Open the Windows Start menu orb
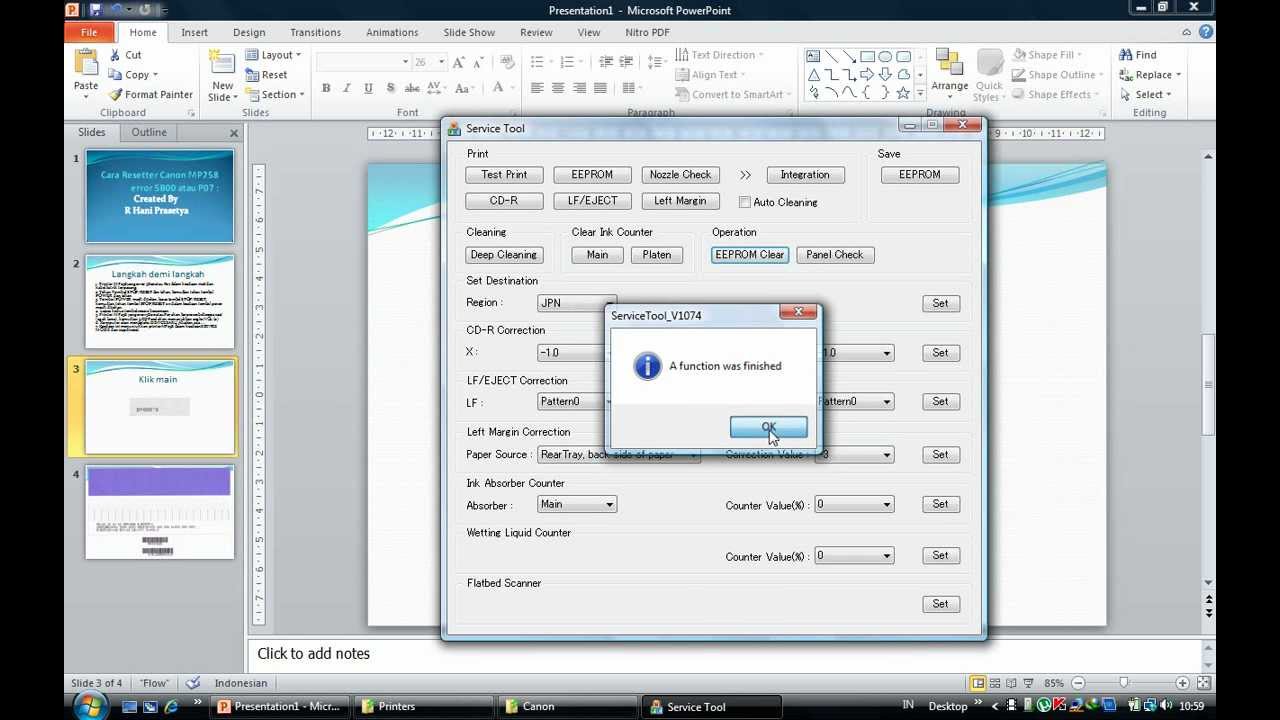The height and width of the screenshot is (720, 1280). (x=88, y=706)
